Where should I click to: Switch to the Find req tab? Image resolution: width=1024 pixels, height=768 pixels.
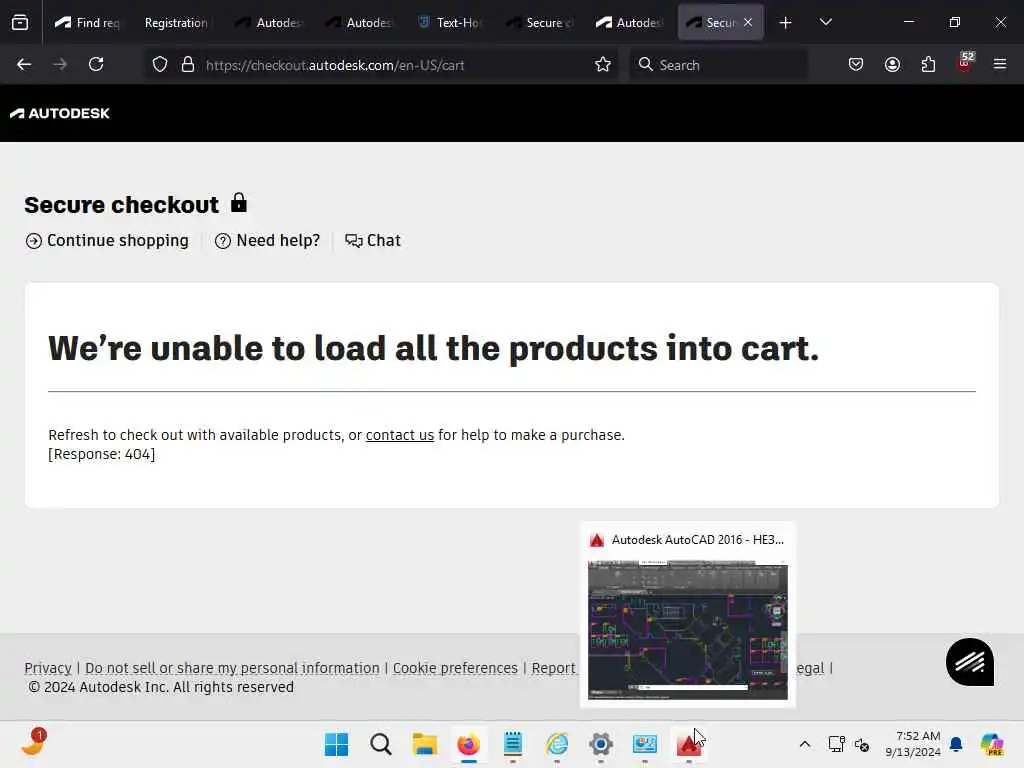tap(88, 23)
